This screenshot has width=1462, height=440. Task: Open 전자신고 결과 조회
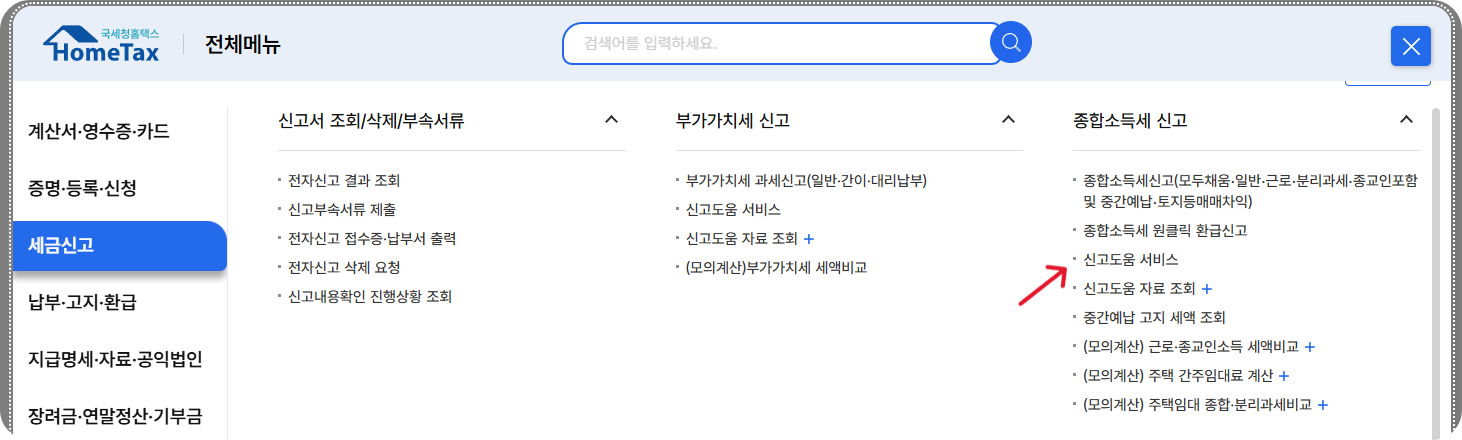tap(344, 181)
